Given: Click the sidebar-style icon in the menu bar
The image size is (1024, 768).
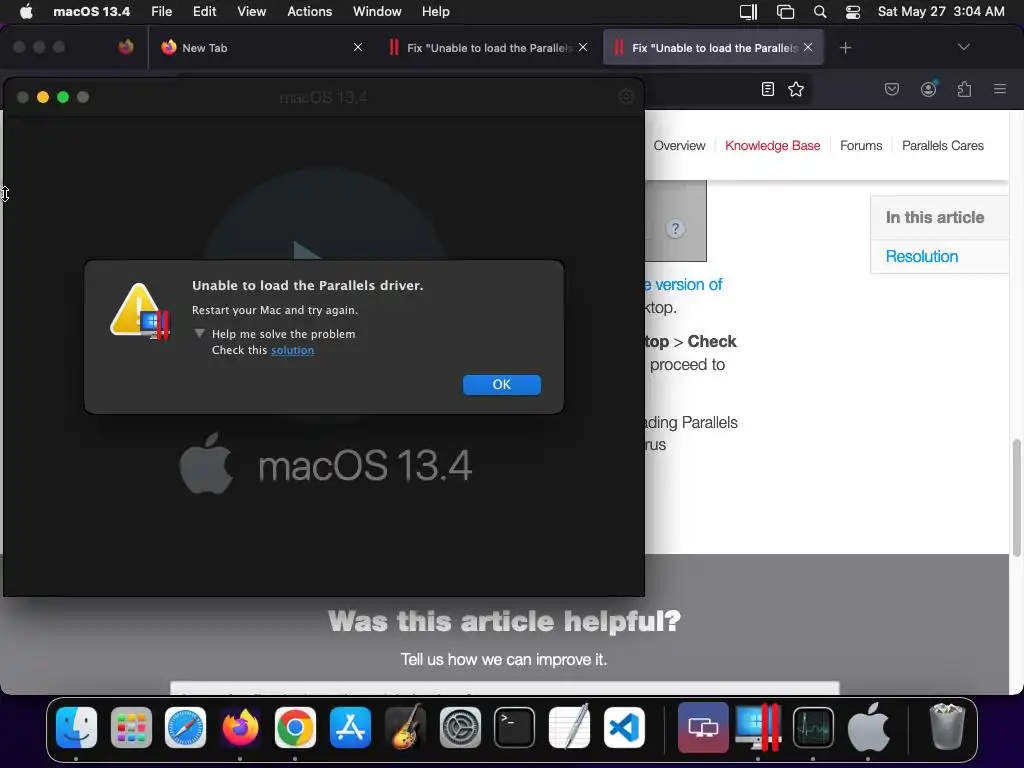Looking at the screenshot, I should [x=748, y=12].
